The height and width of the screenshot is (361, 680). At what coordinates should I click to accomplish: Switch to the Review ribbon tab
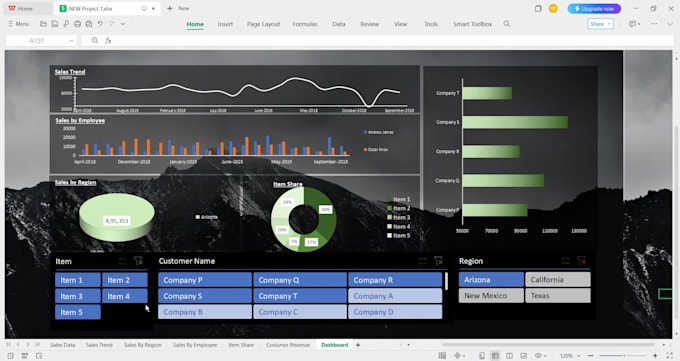[x=369, y=24]
